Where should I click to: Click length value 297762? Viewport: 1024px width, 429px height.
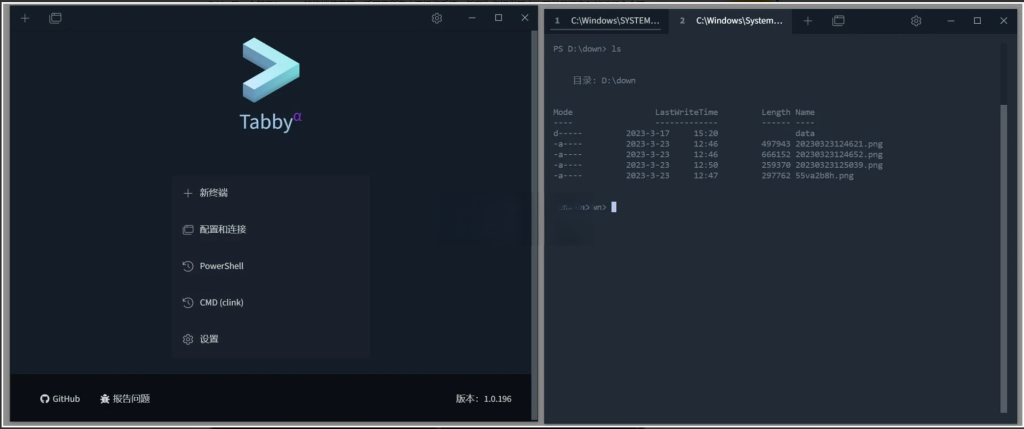click(x=776, y=176)
